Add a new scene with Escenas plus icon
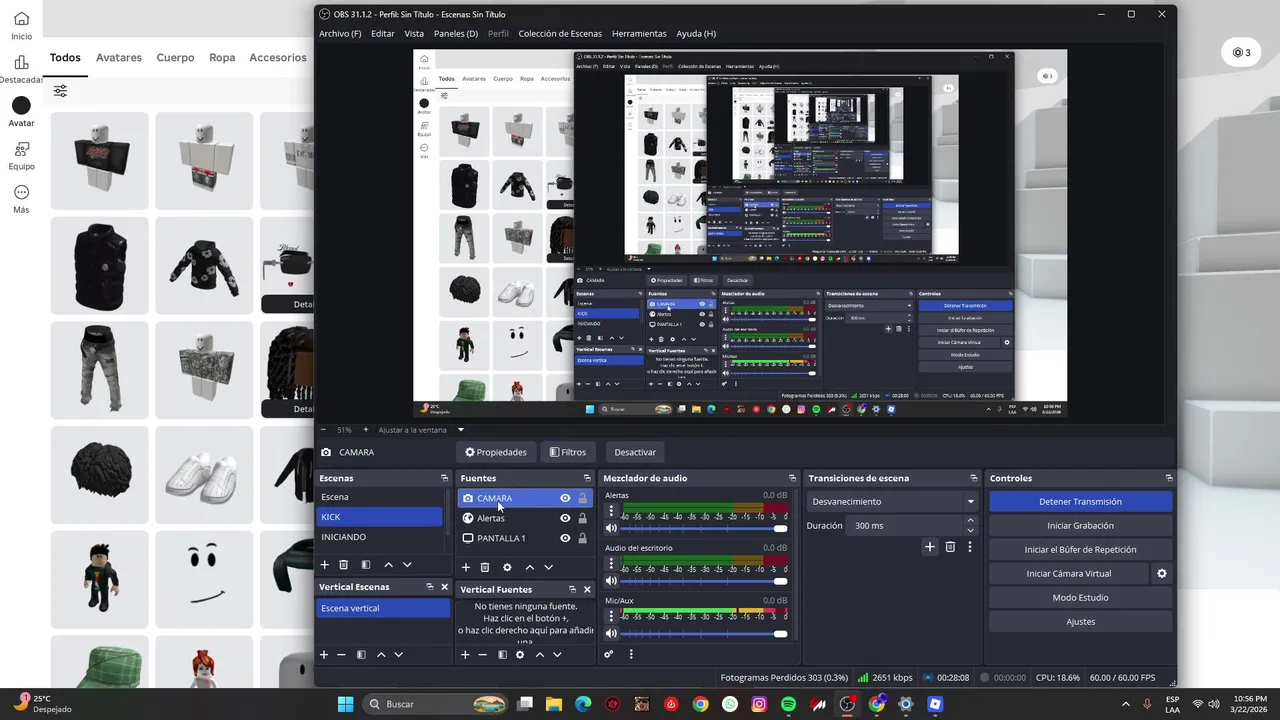 point(324,565)
